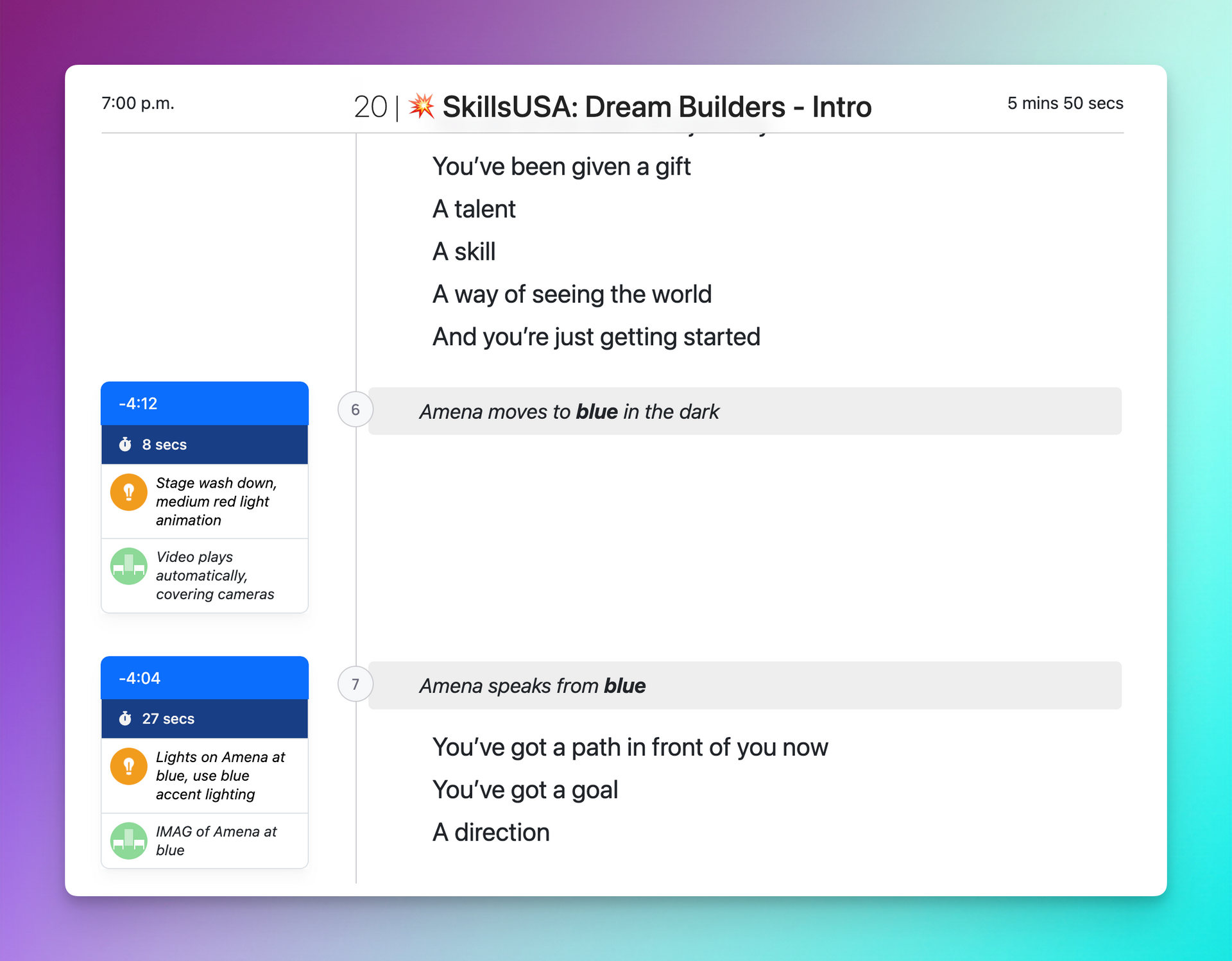
Task: Click the 27 secs duration bar
Action: [x=205, y=719]
